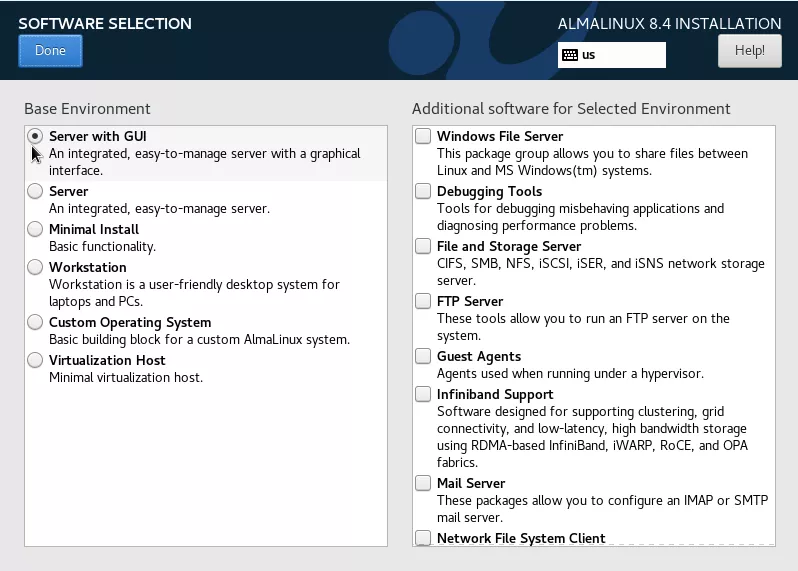This screenshot has height=571, width=798.
Task: Open the Help! button
Action: (x=750, y=51)
